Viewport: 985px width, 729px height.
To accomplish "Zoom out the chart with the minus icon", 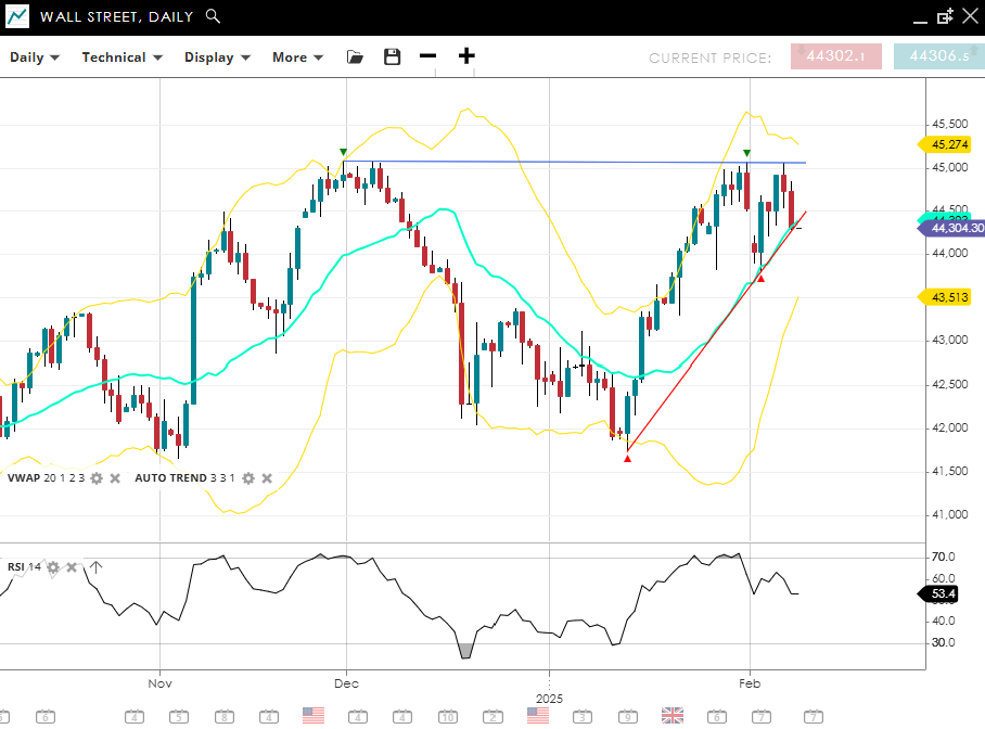I will [428, 56].
